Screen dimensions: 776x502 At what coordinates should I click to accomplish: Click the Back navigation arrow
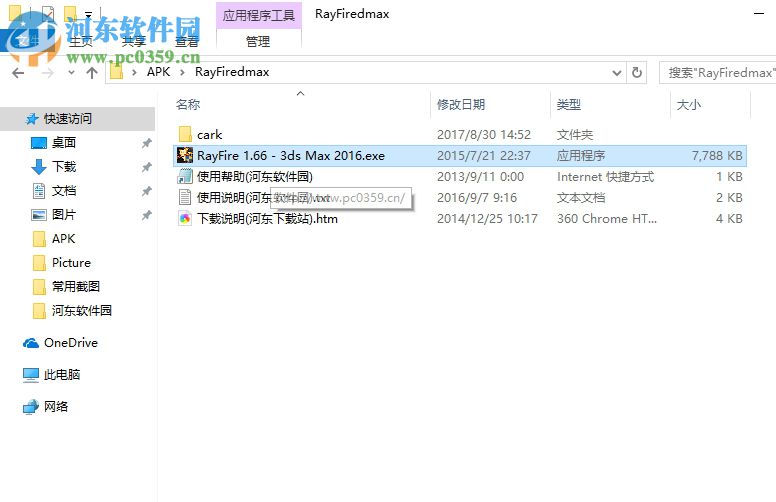click(x=18, y=73)
